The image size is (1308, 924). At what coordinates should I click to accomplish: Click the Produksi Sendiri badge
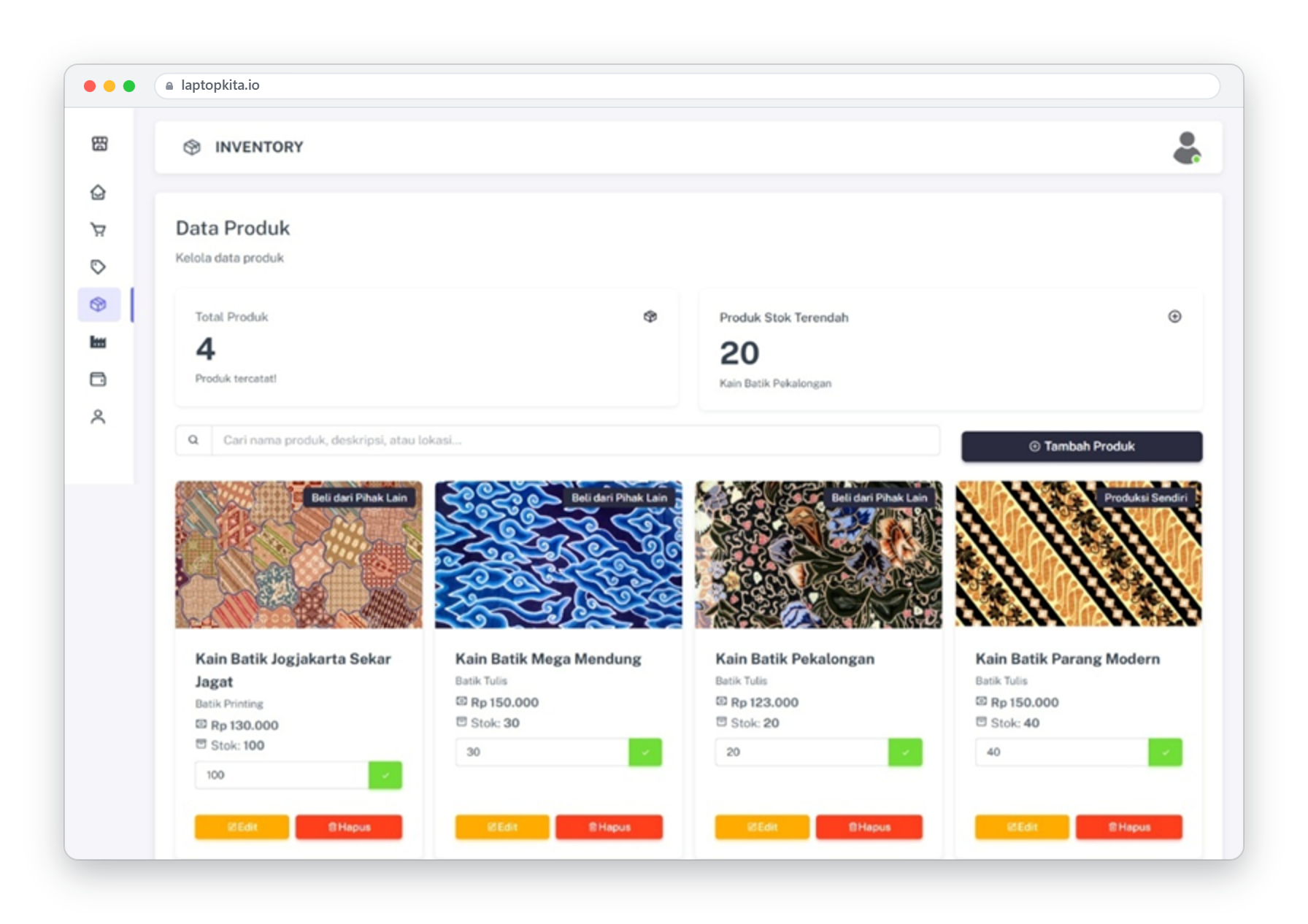click(x=1145, y=498)
